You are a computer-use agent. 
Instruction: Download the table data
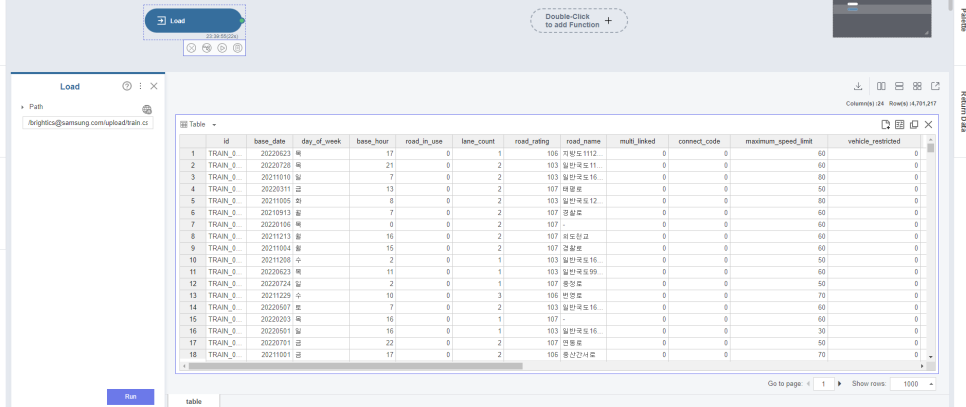858,86
